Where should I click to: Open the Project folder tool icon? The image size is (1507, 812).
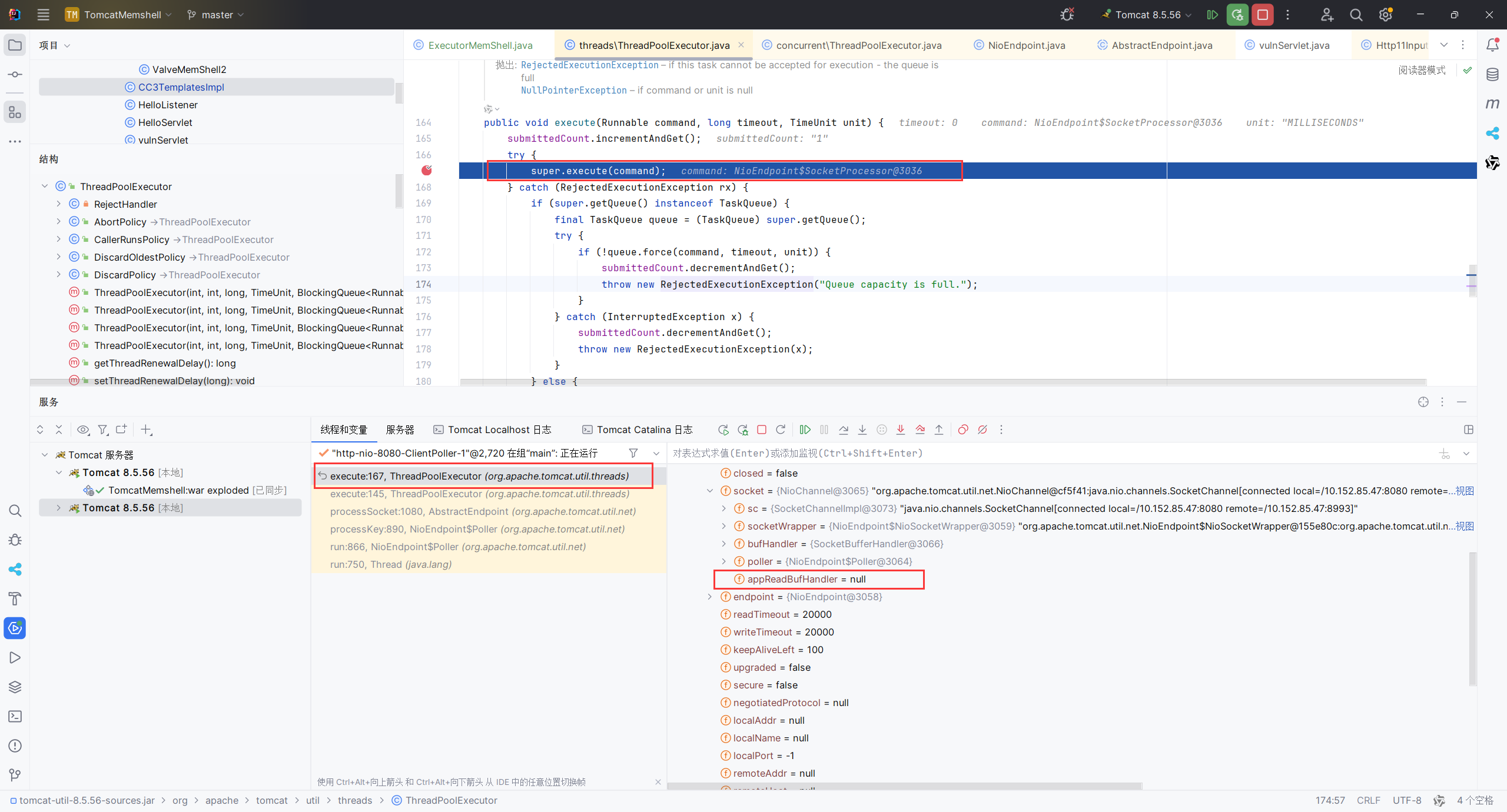click(15, 45)
